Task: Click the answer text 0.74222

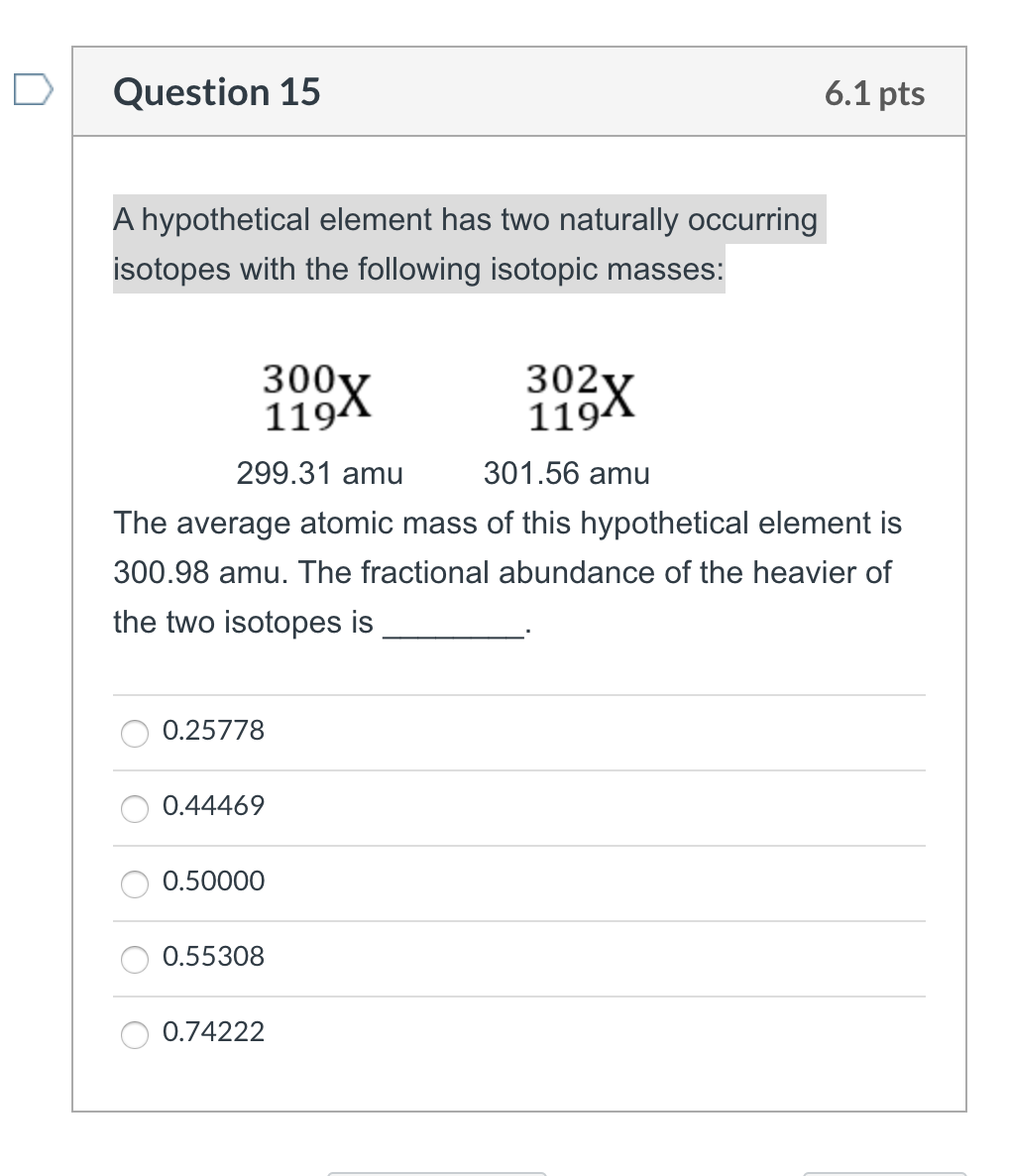Action: coord(213,1032)
